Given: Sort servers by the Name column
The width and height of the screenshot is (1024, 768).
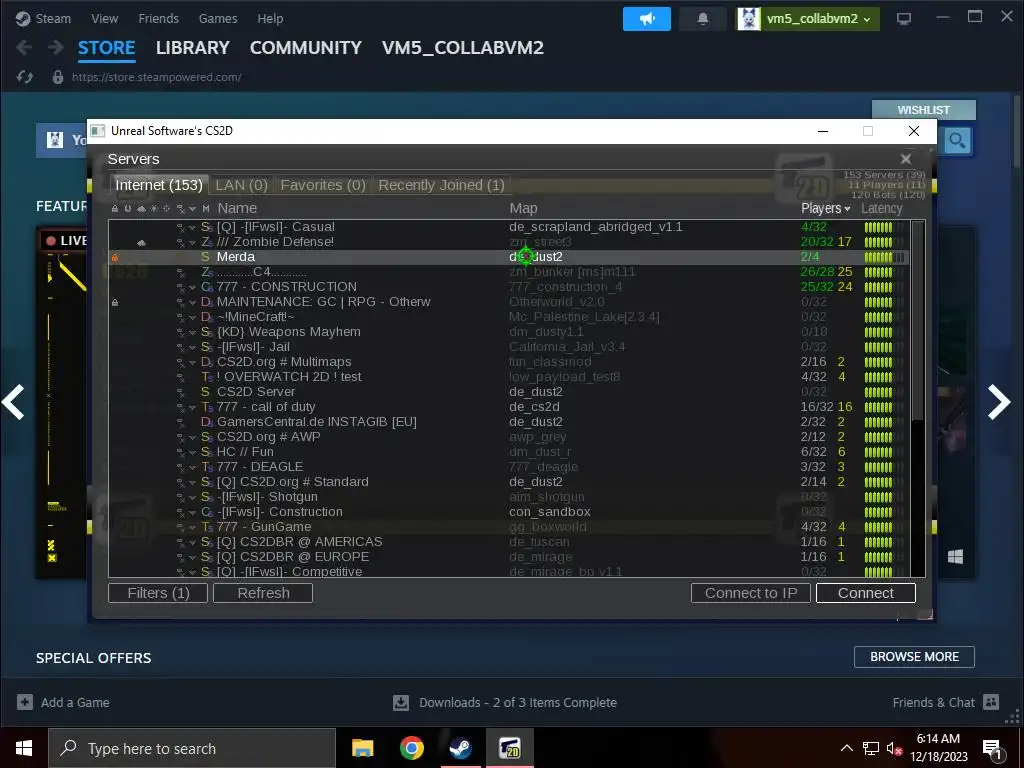Looking at the screenshot, I should pyautogui.click(x=237, y=208).
